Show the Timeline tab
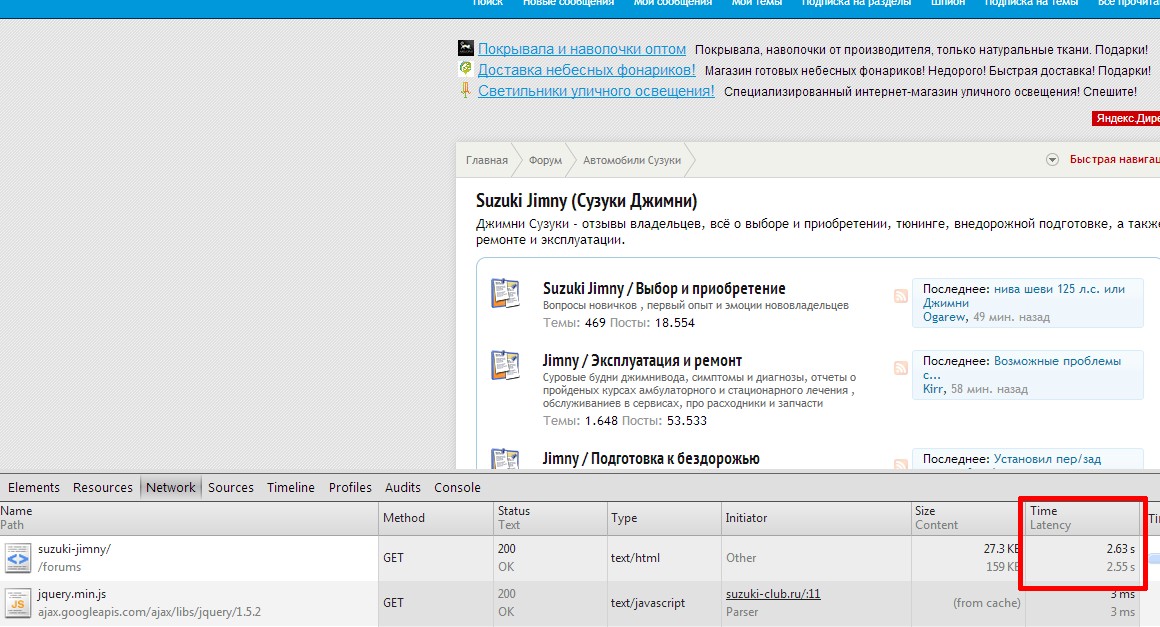 tap(291, 487)
